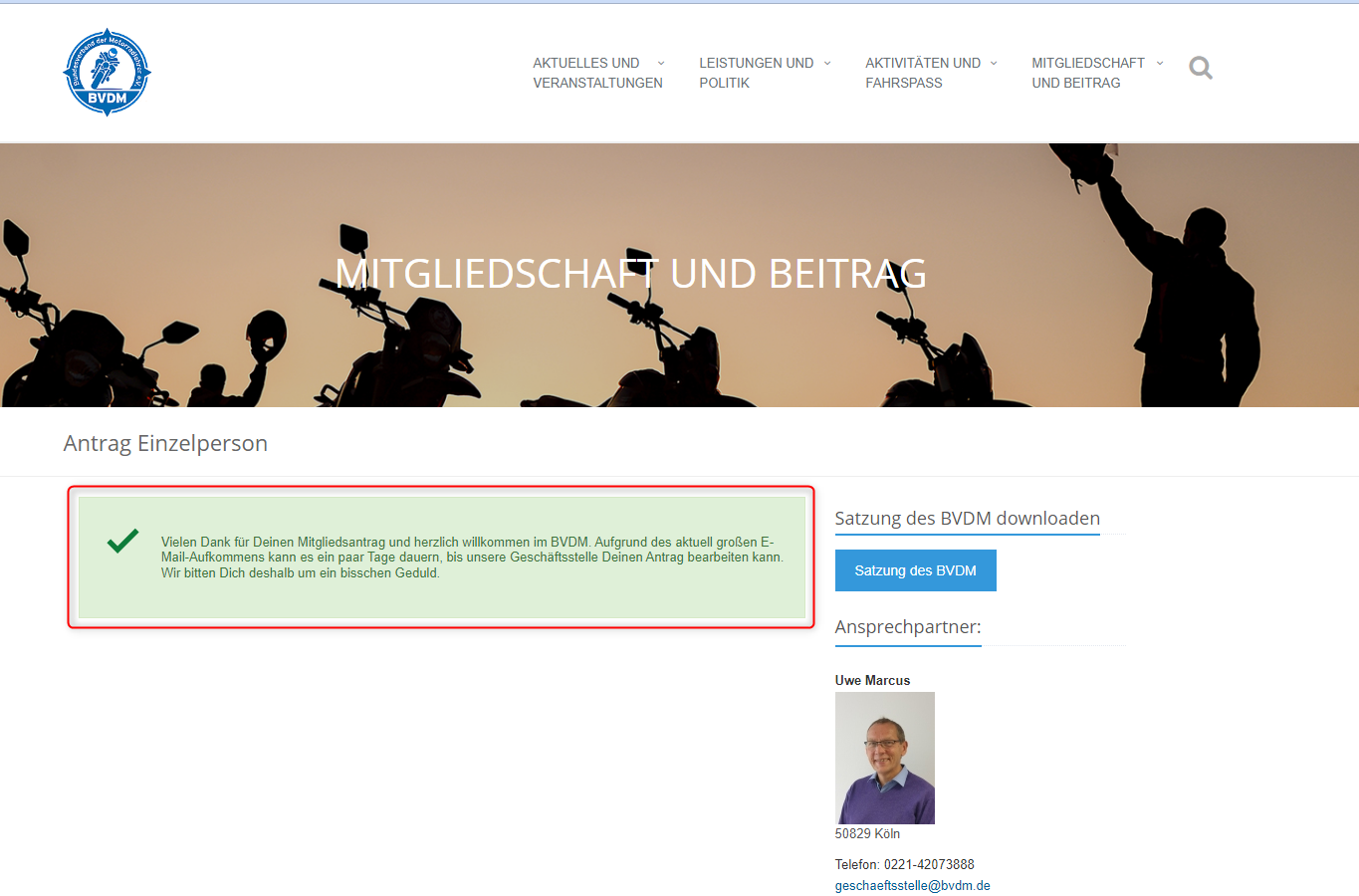Click the green checkmark success icon
This screenshot has height=896, width=1359.
(122, 541)
